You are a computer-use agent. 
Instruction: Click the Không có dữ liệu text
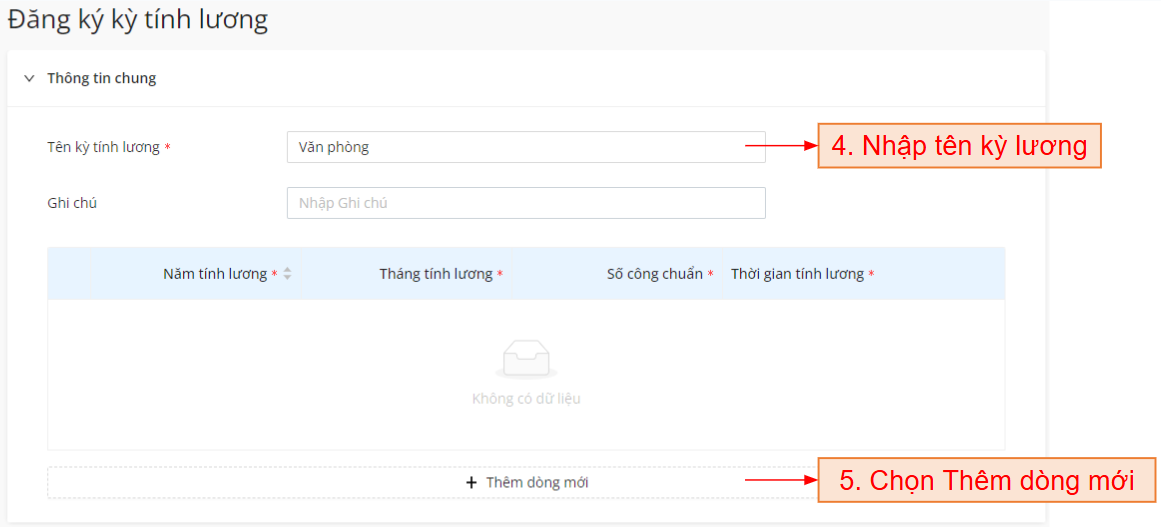tap(526, 399)
